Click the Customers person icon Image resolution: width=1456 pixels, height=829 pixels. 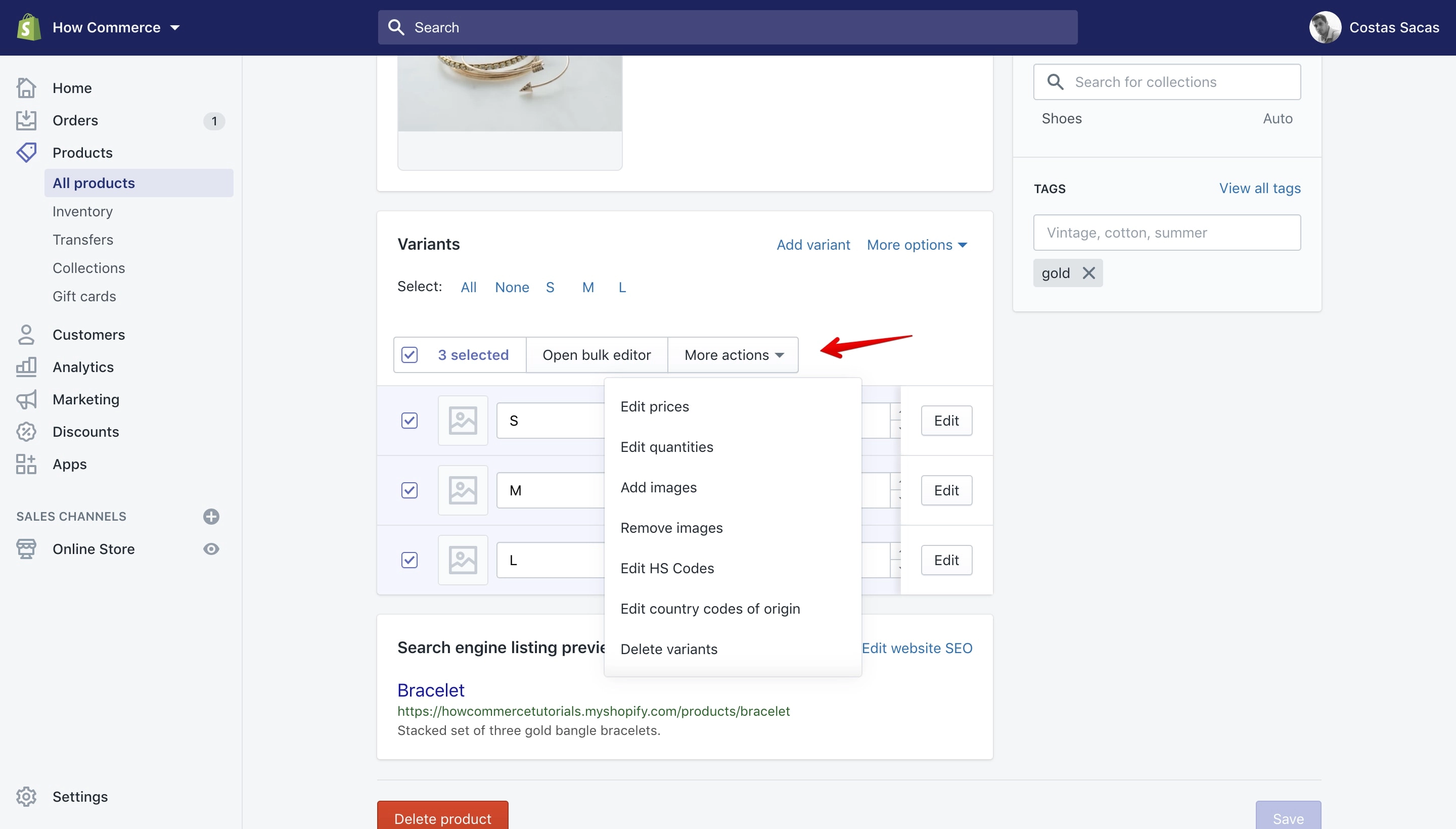[26, 334]
